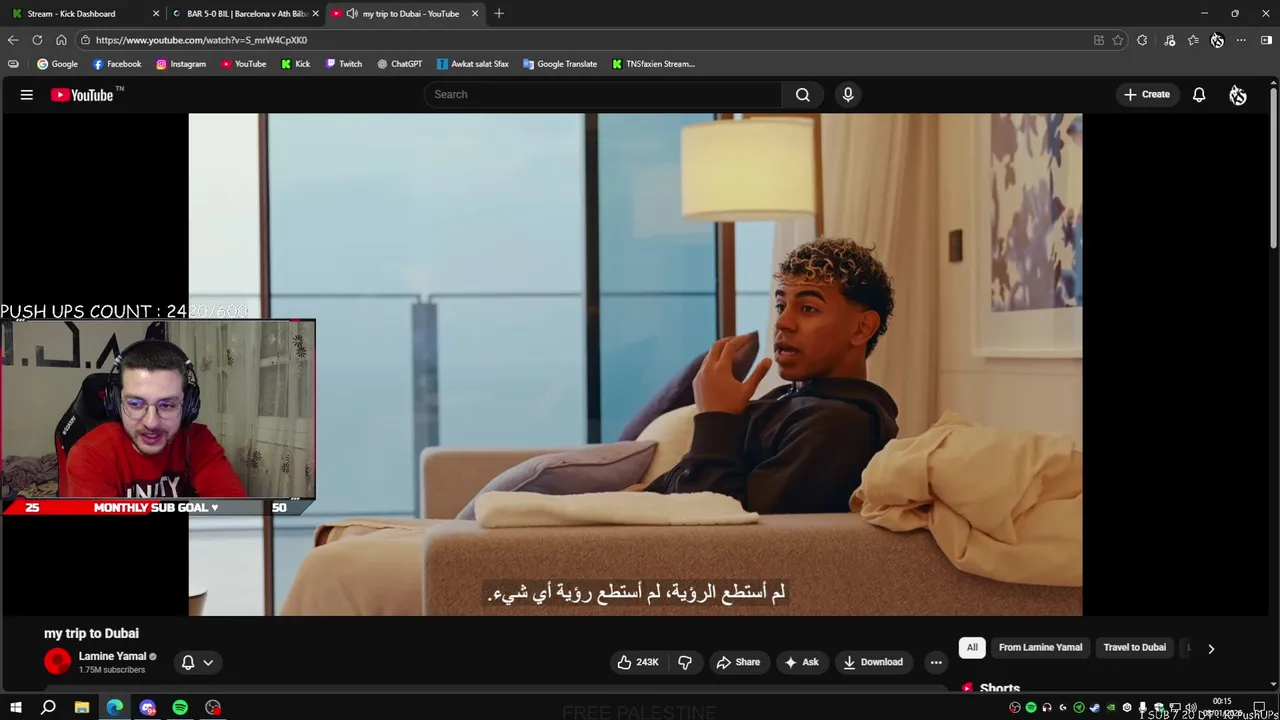This screenshot has width=1280, height=720.
Task: Show next chips with the right arrow
Action: coord(1211,648)
